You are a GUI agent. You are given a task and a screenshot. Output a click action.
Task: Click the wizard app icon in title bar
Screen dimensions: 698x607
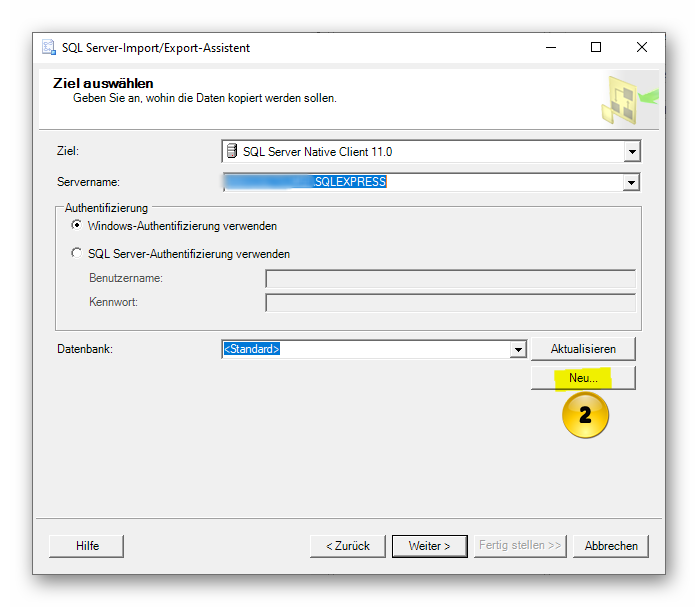tap(49, 48)
